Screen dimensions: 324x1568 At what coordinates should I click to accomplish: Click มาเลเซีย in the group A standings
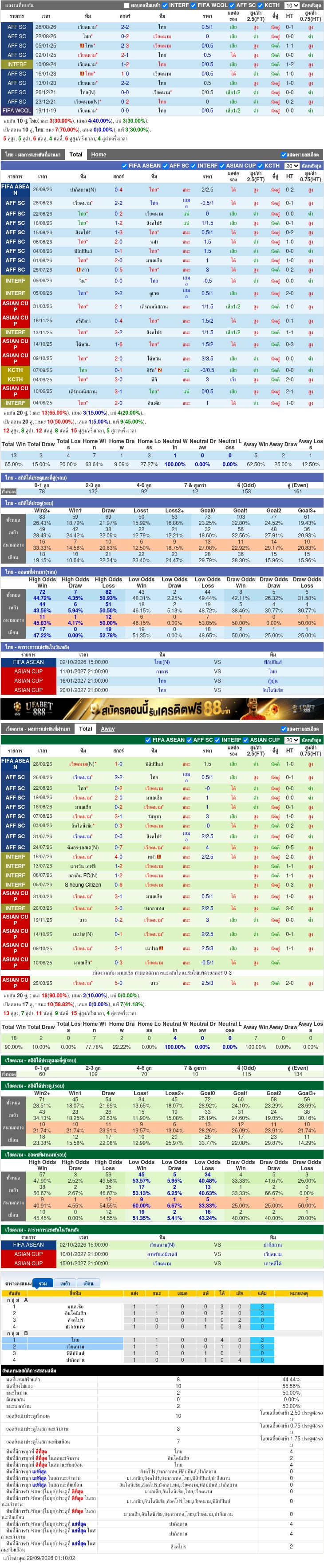click(75, 1307)
